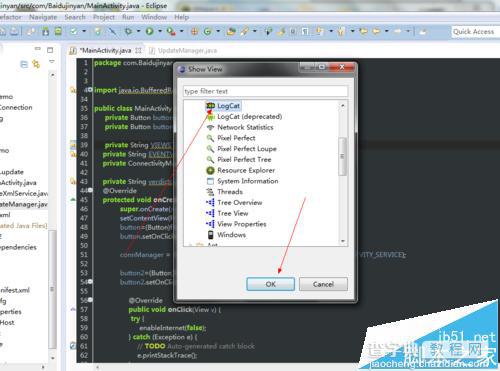Open the Back history dropdown arrow
The height and width of the screenshot is (371, 500).
pos(387,31)
